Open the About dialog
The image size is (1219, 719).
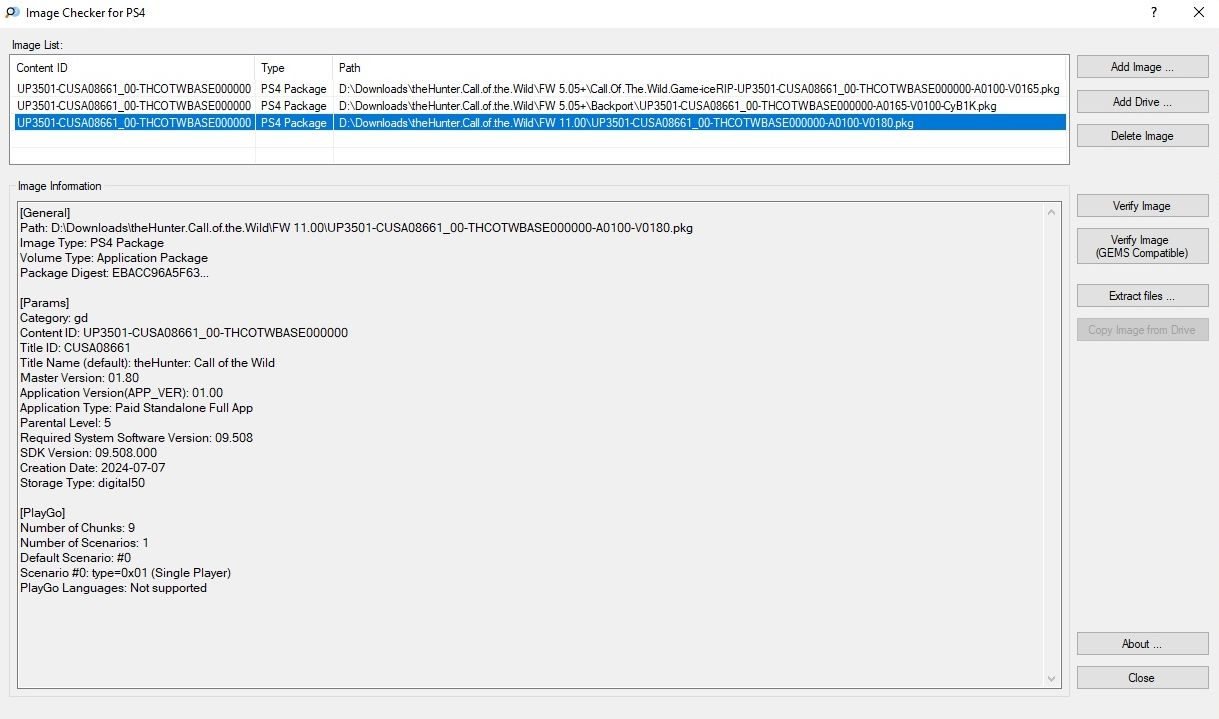click(1142, 644)
